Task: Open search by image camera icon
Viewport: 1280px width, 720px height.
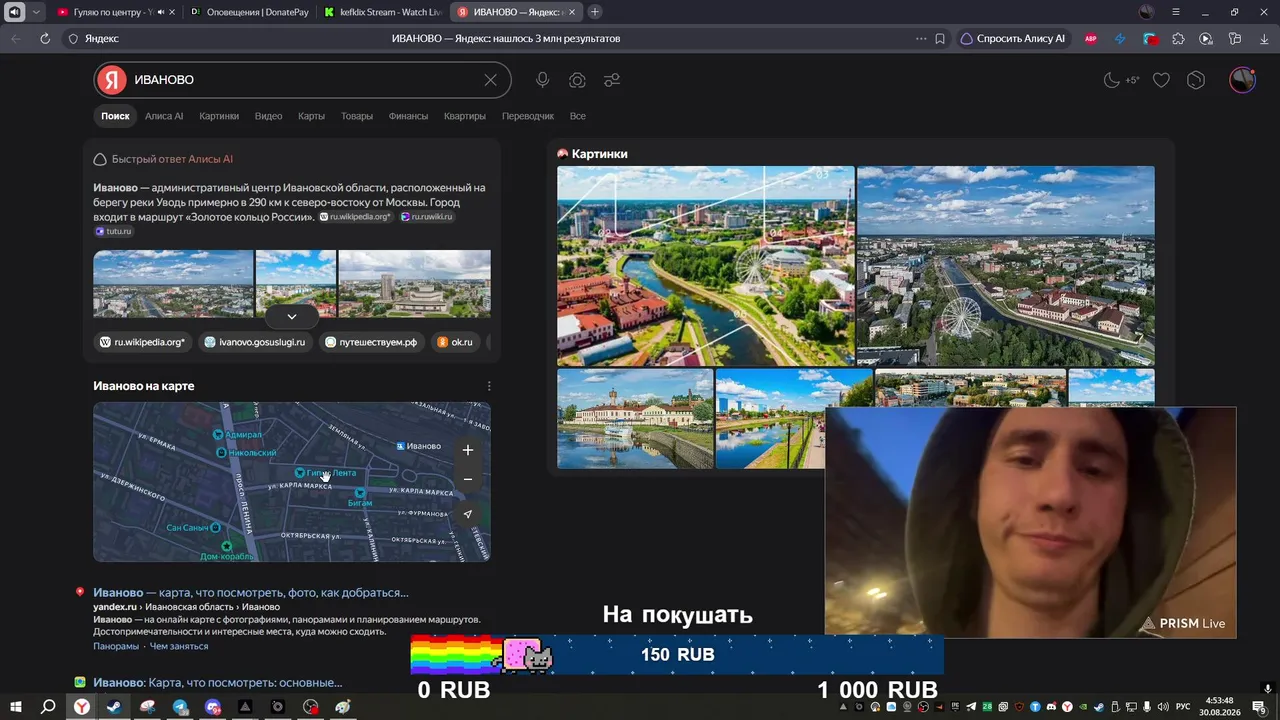Action: pyautogui.click(x=577, y=80)
